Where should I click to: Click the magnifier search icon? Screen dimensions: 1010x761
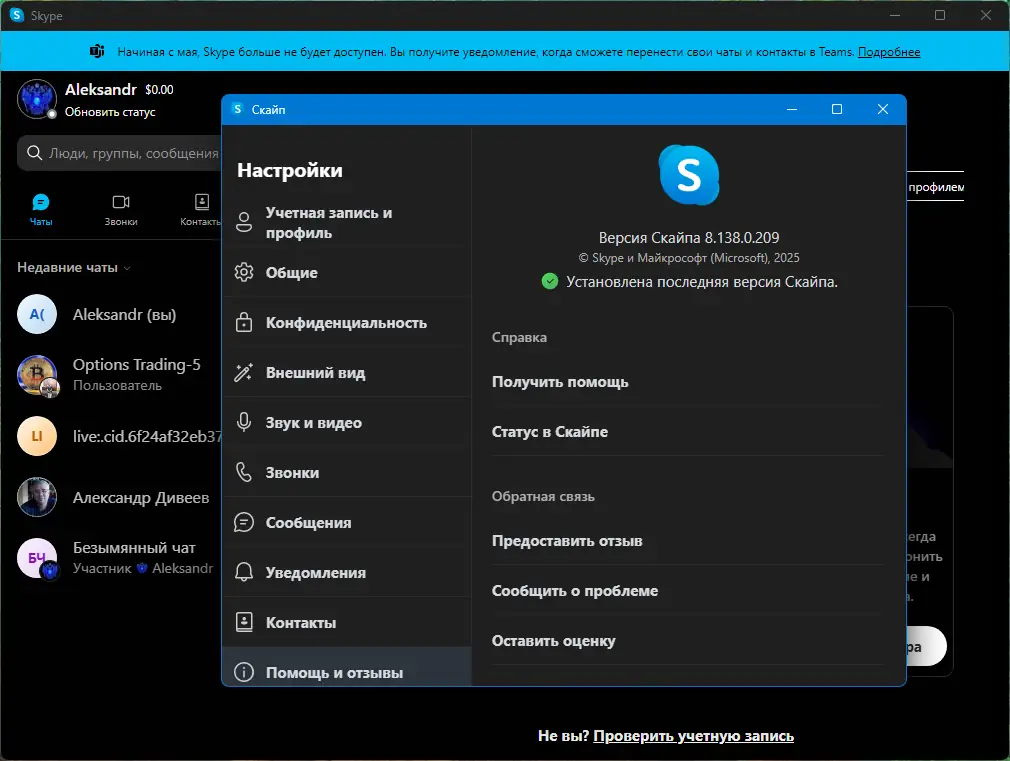(34, 153)
